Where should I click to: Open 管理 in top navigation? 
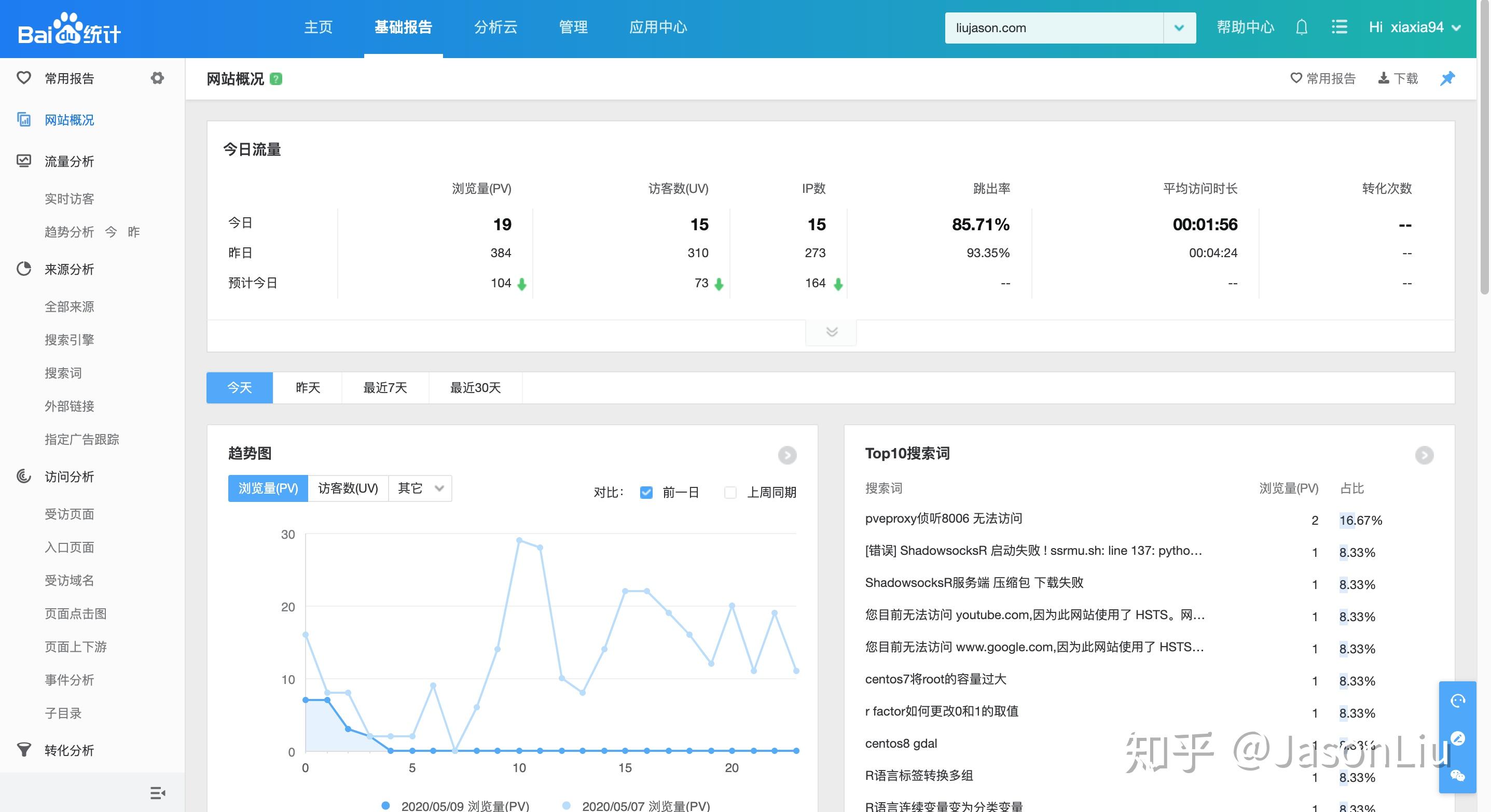click(x=573, y=27)
